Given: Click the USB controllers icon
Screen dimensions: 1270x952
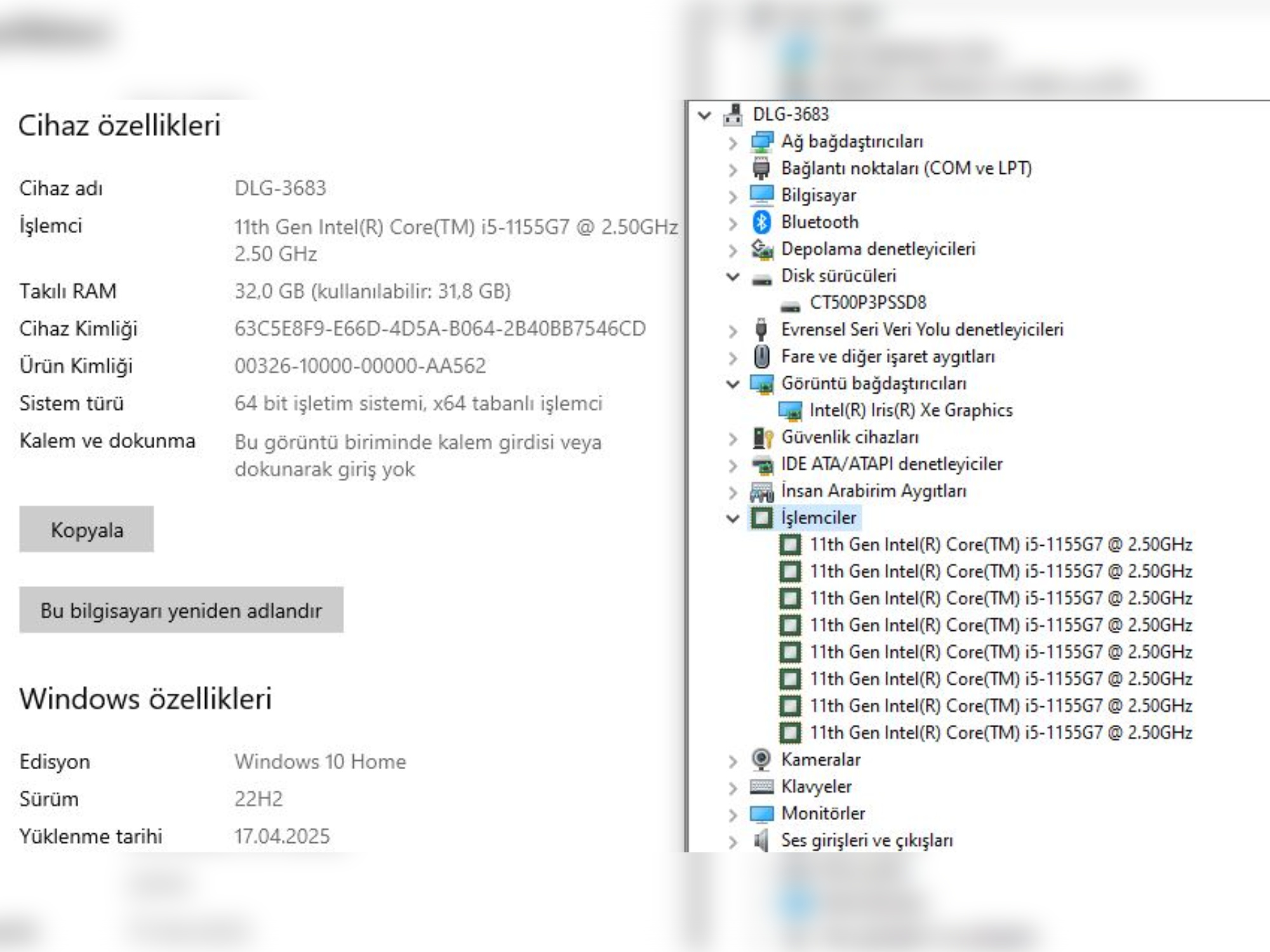Looking at the screenshot, I should [x=761, y=329].
